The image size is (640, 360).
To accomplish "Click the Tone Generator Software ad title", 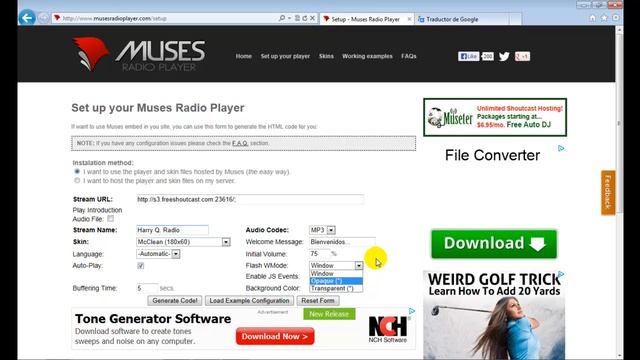I will [x=153, y=319].
